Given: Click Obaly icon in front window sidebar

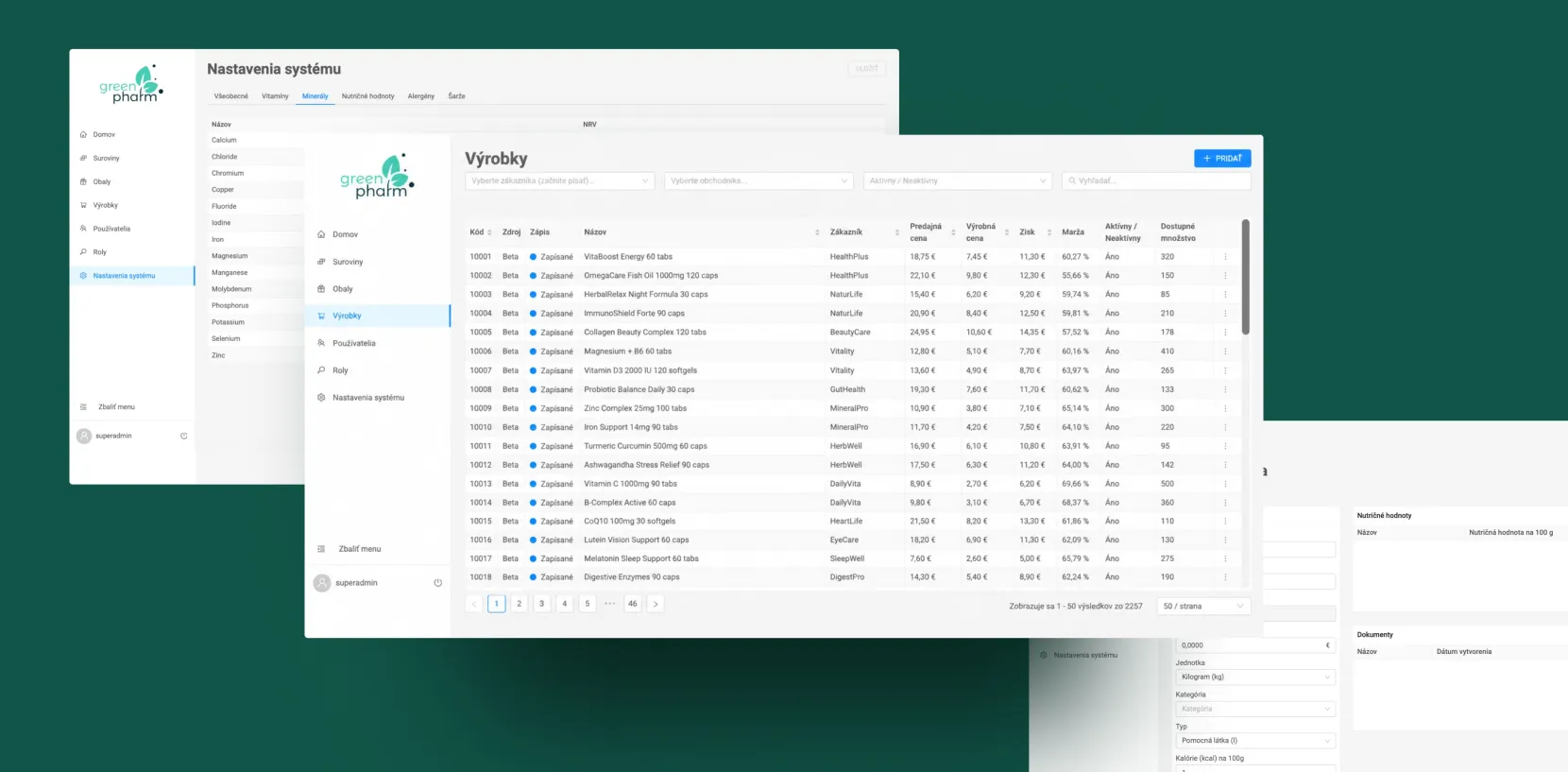Looking at the screenshot, I should (321, 289).
